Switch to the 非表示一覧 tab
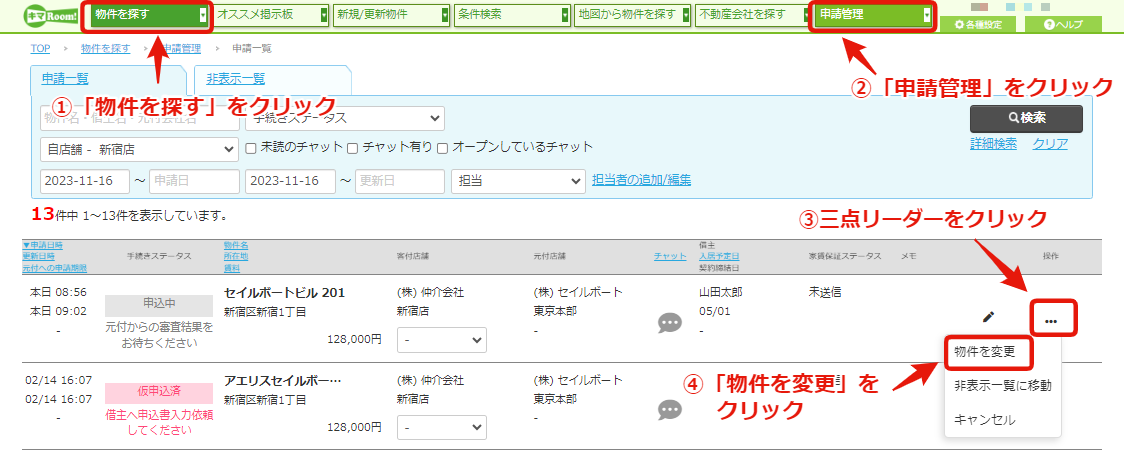1124x461 pixels. (x=235, y=79)
